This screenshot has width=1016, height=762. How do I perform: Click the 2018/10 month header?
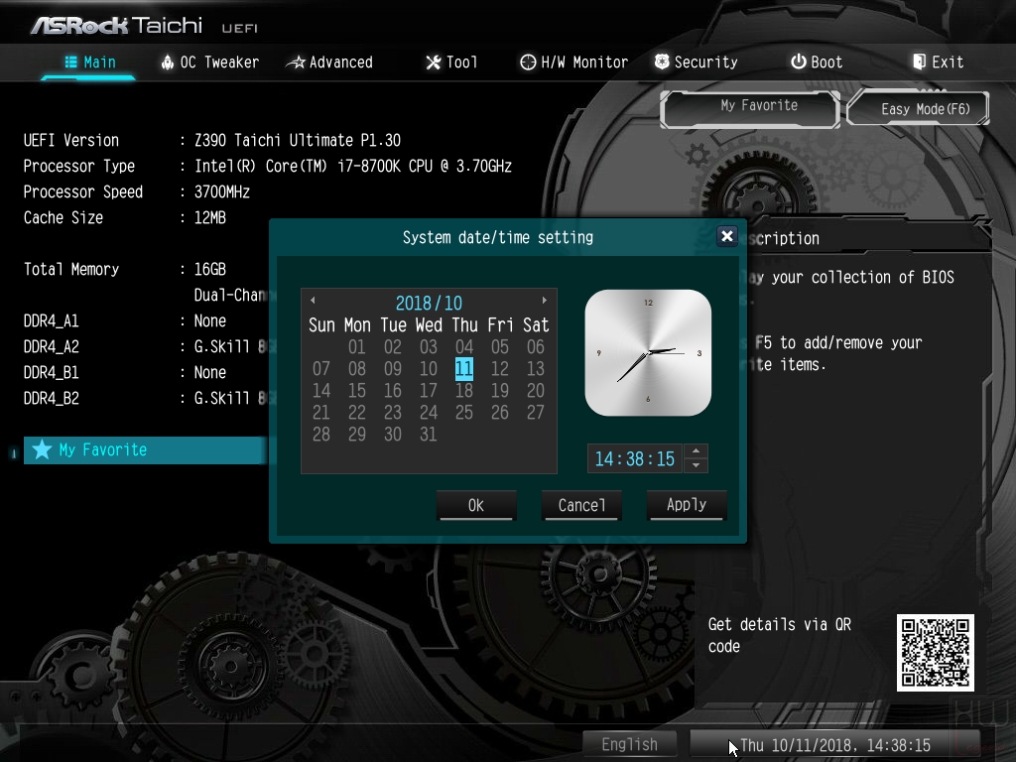[x=429, y=303]
